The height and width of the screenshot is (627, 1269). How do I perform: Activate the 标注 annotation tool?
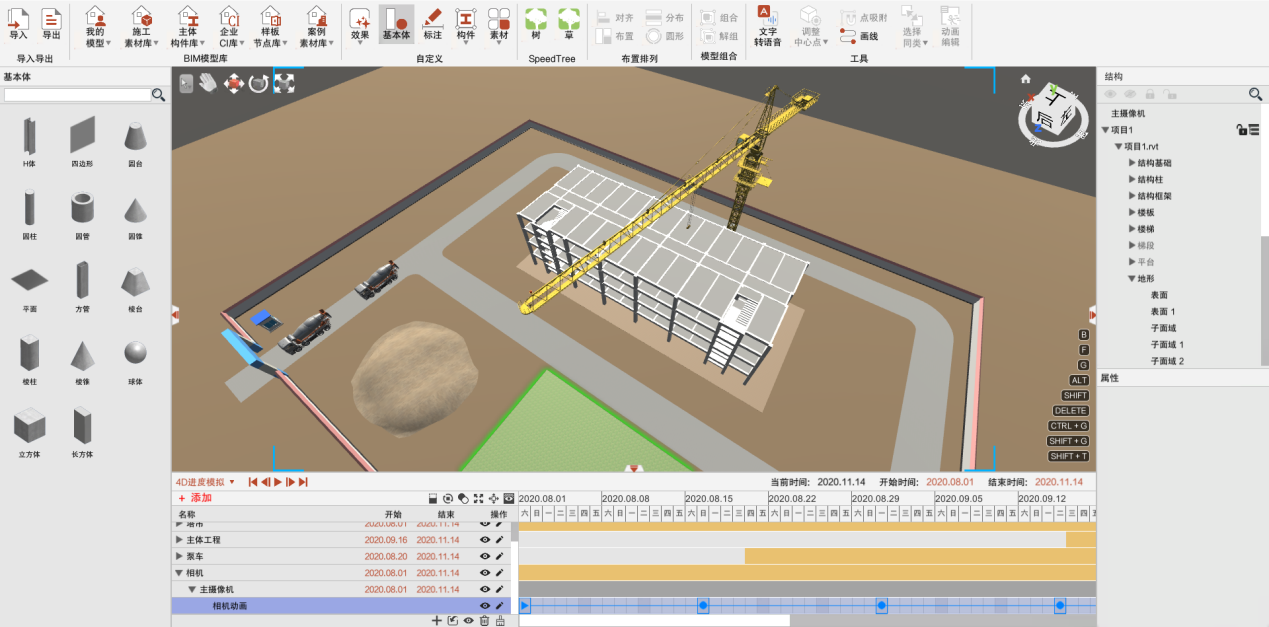432,25
